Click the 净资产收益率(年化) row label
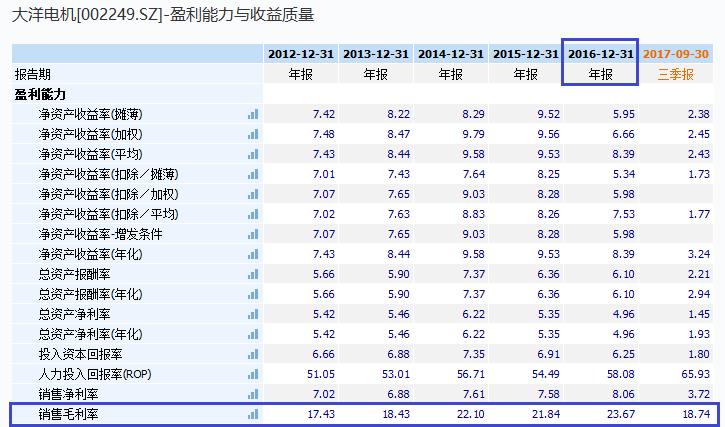 coord(91,254)
